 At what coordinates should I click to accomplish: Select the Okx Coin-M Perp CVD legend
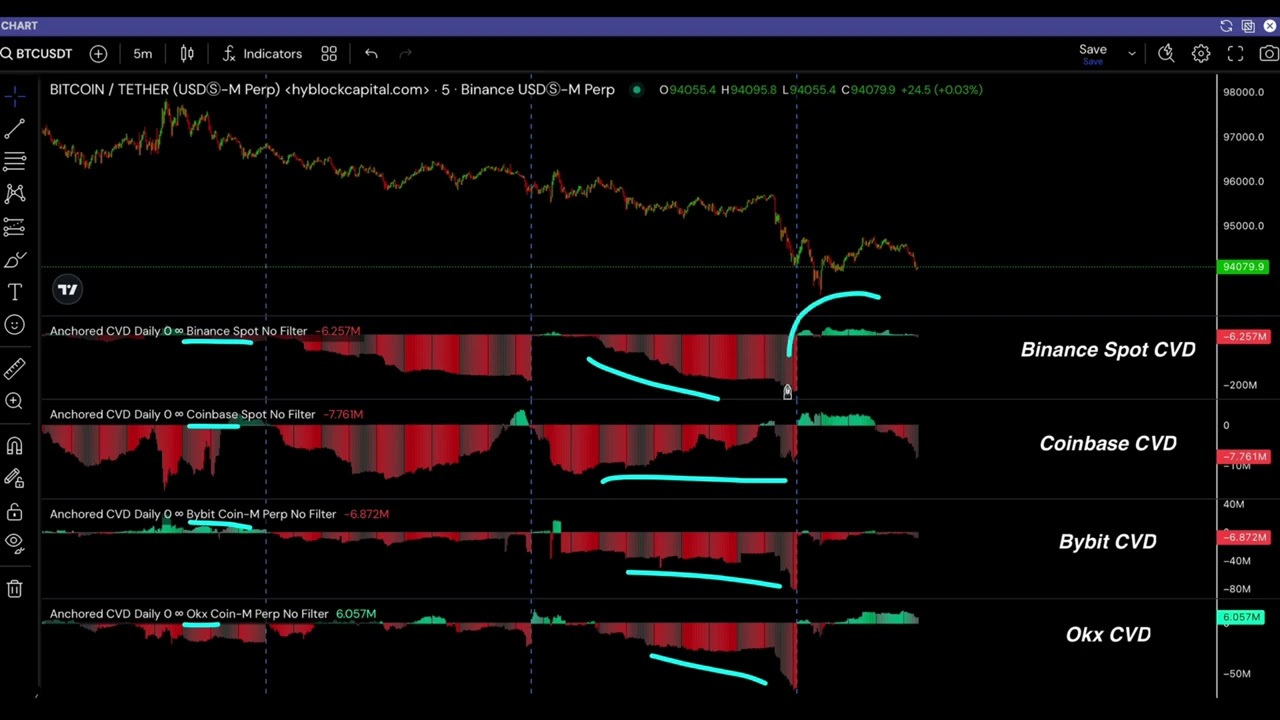tap(189, 614)
